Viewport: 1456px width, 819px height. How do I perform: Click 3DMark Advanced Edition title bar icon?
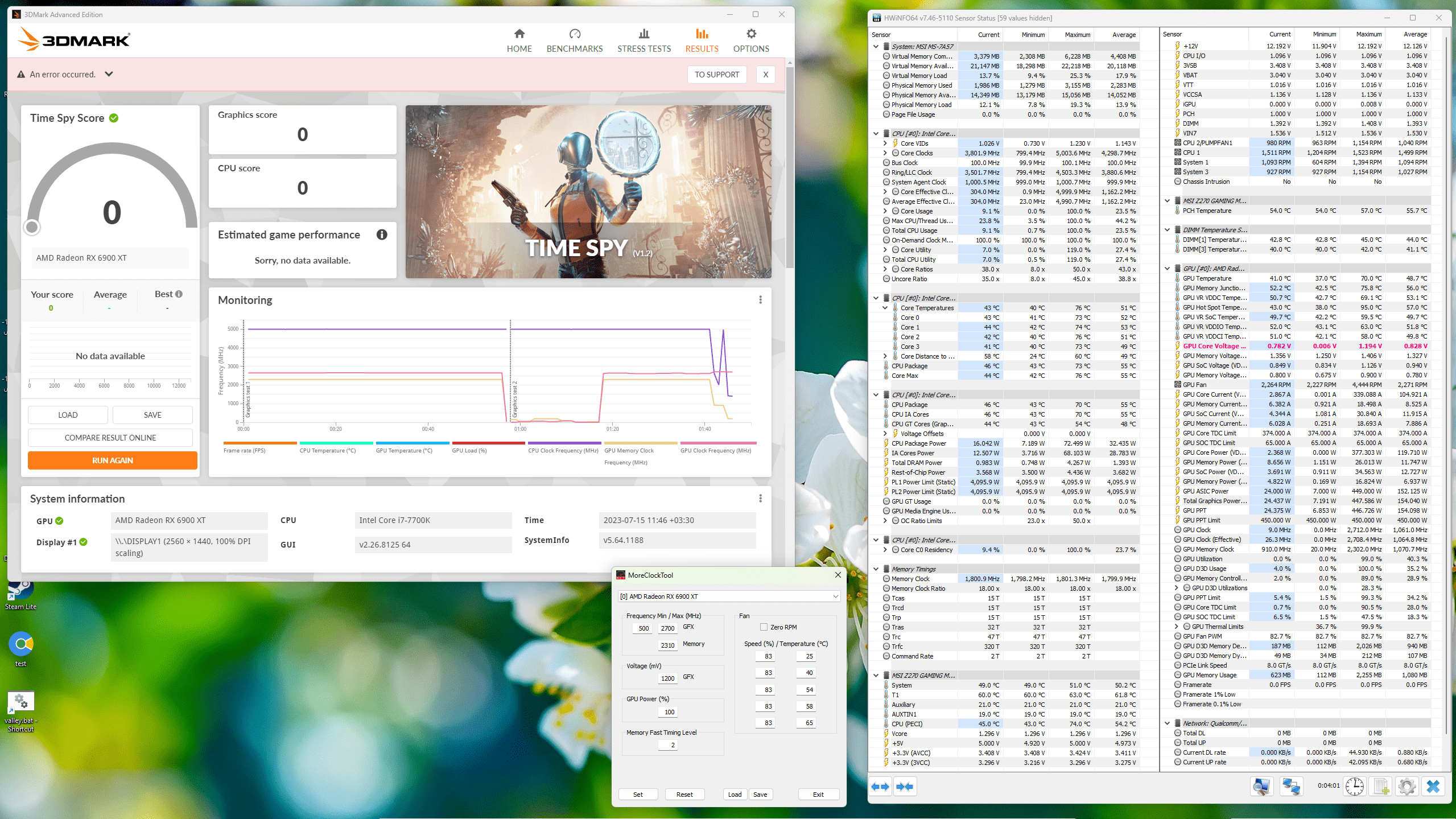click(17, 15)
